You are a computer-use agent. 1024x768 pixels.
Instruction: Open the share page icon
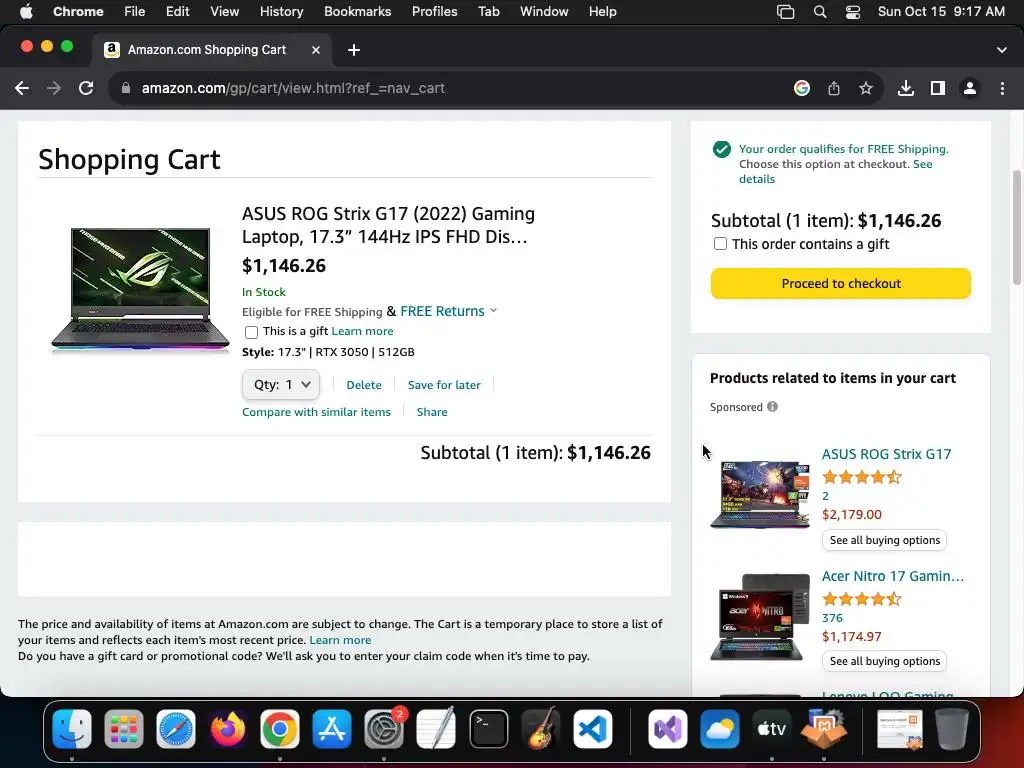pyautogui.click(x=834, y=88)
